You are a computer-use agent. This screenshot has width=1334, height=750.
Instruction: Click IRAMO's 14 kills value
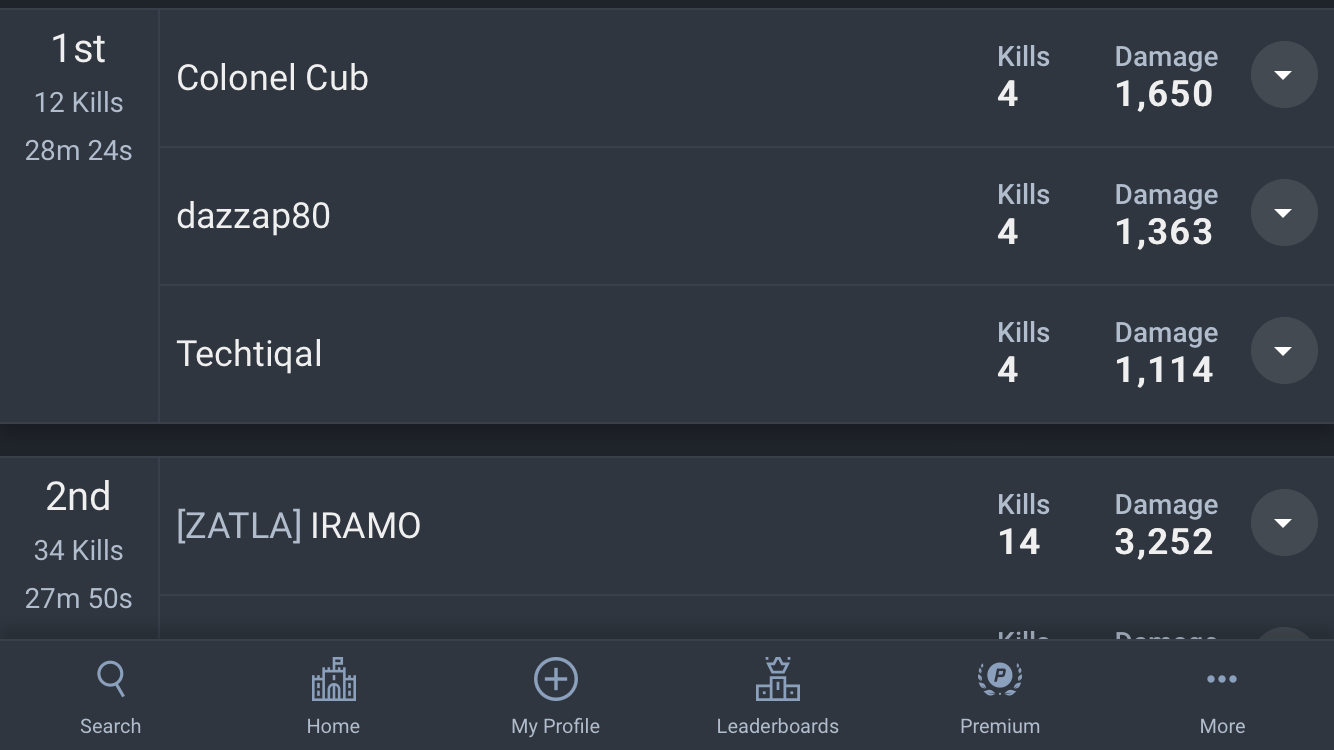pyautogui.click(x=1019, y=542)
